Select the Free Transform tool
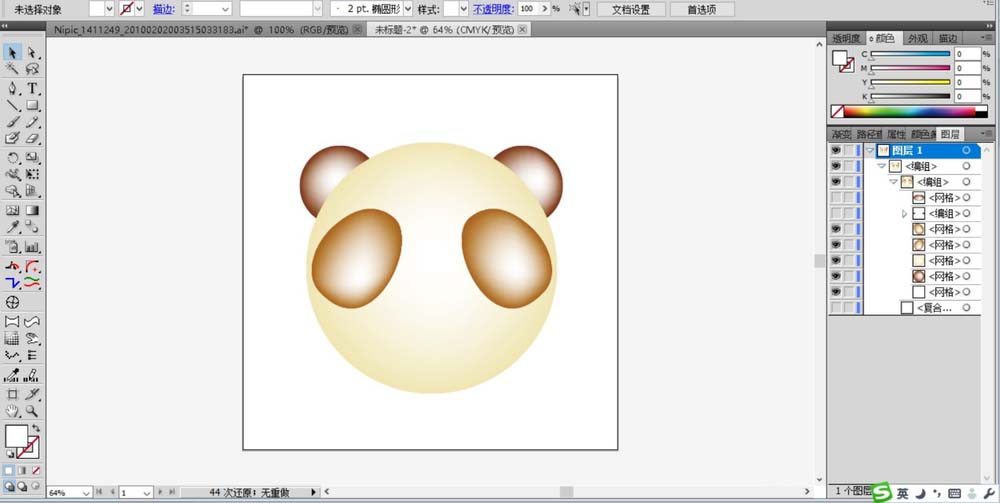This screenshot has width=1000, height=503. [33, 174]
